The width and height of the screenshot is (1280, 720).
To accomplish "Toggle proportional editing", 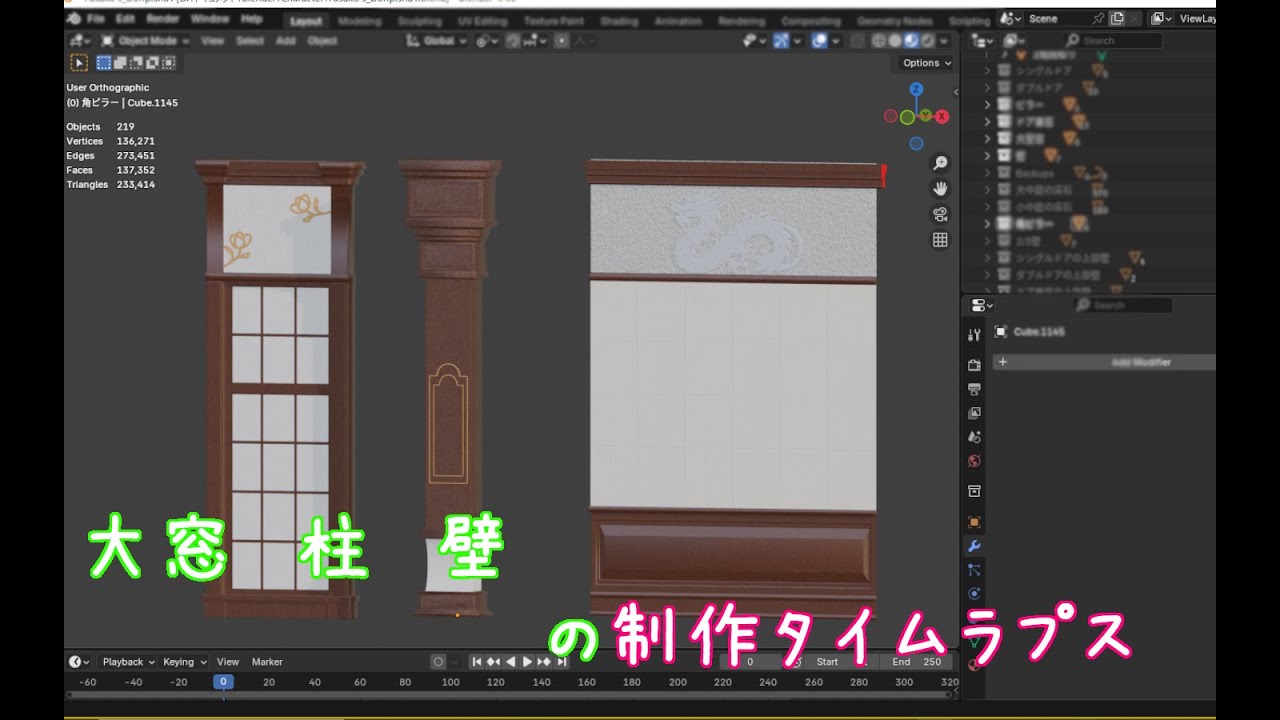I will (x=562, y=41).
